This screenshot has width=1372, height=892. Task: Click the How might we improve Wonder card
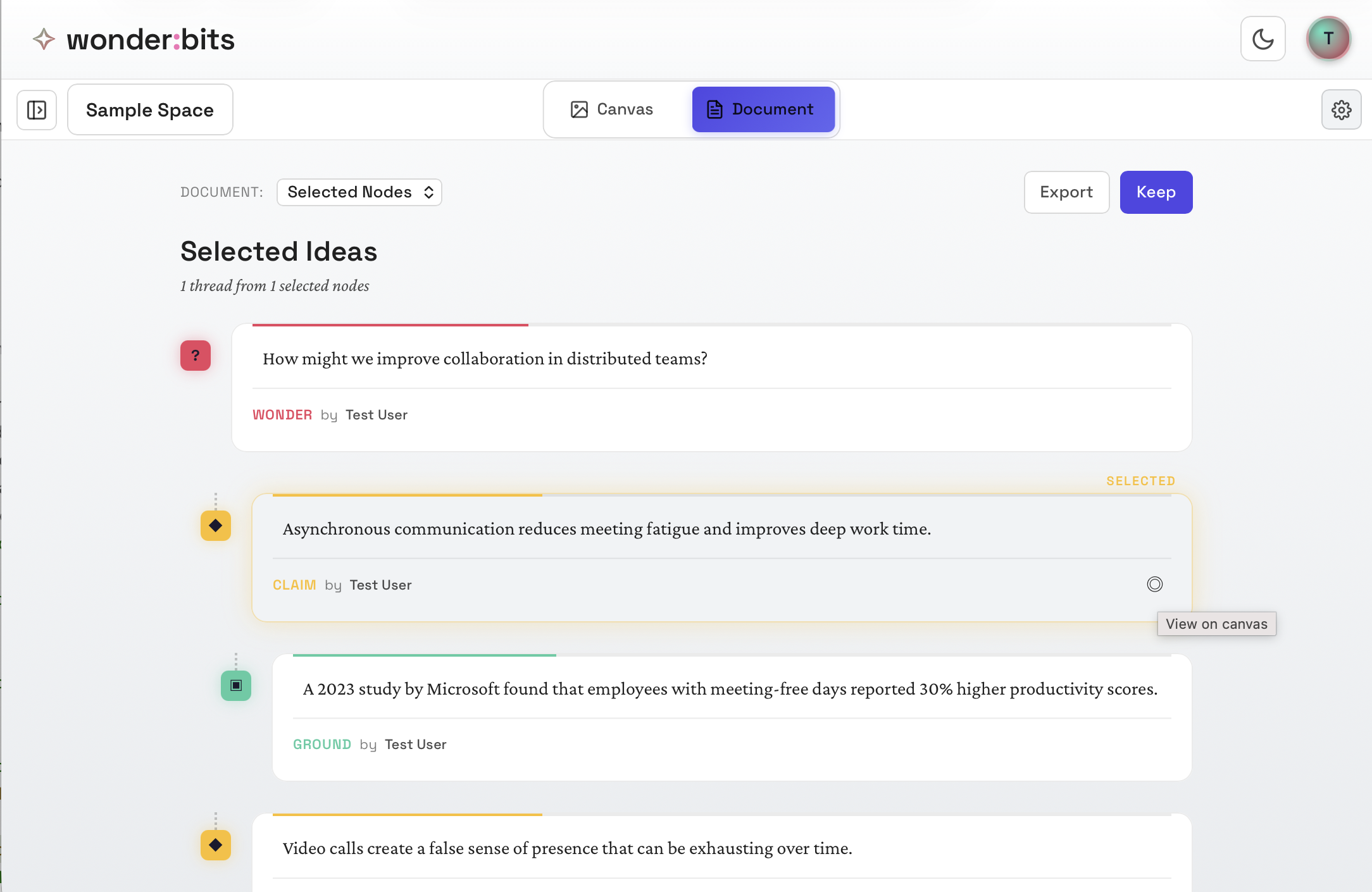[x=485, y=359]
